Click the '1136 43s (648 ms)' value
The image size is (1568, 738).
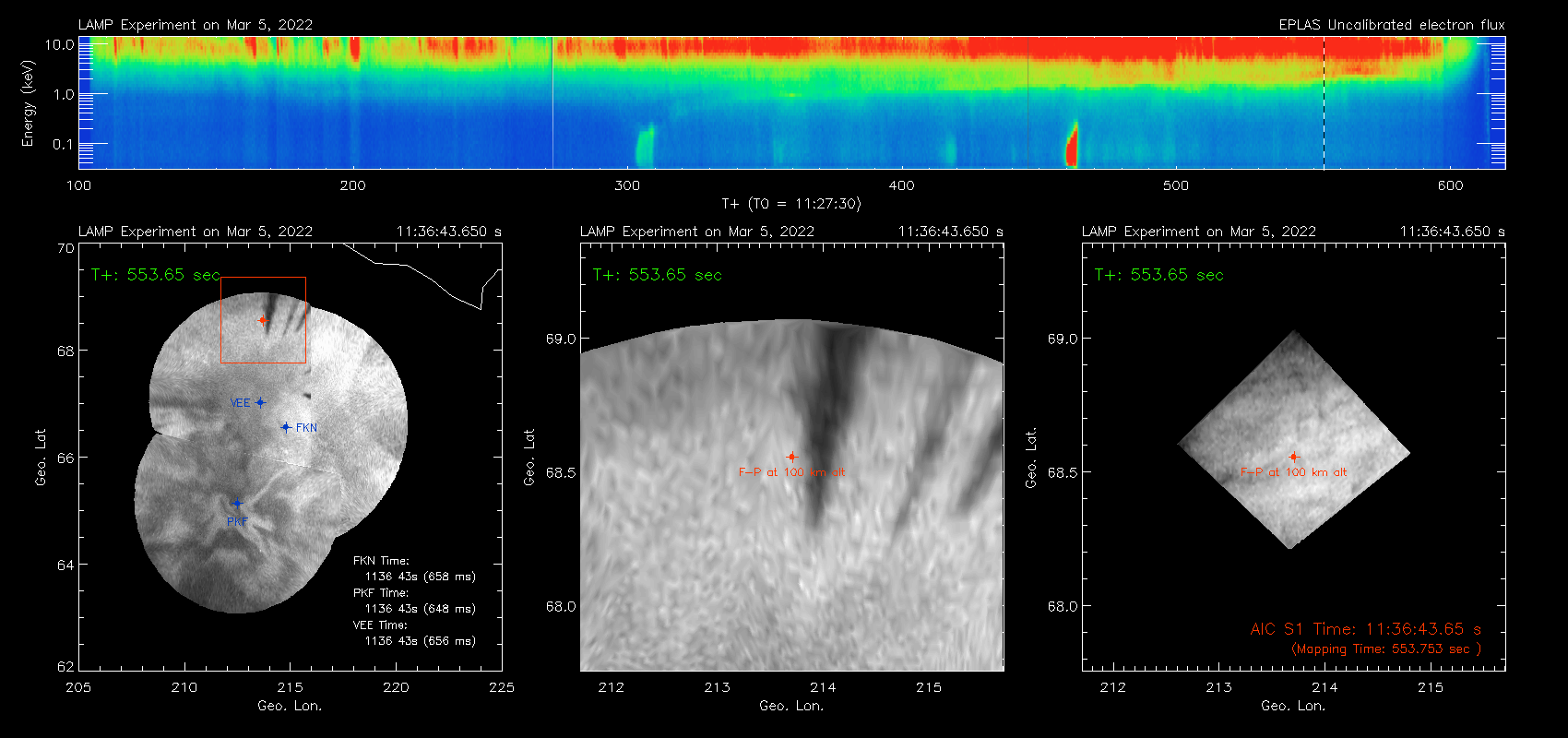pos(421,609)
